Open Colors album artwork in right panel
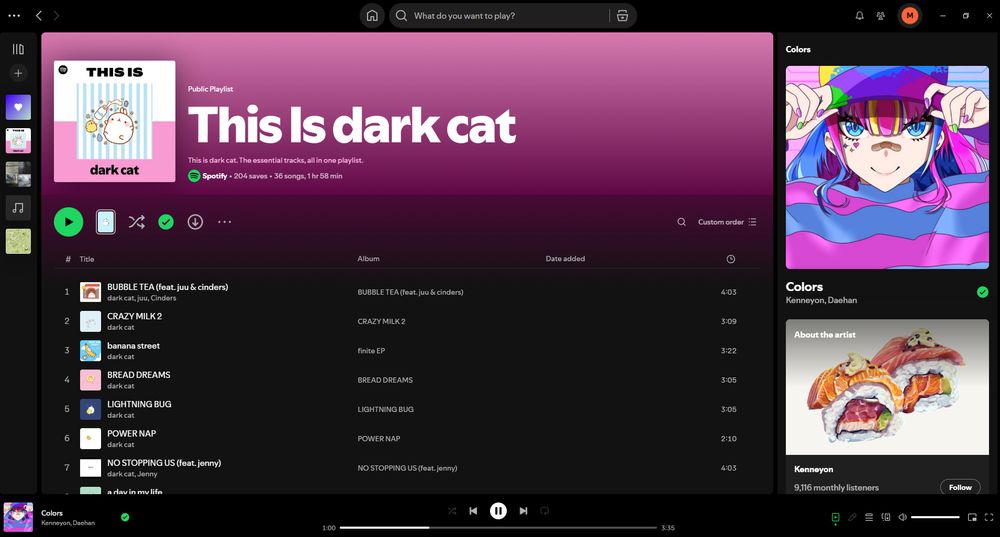 point(887,167)
